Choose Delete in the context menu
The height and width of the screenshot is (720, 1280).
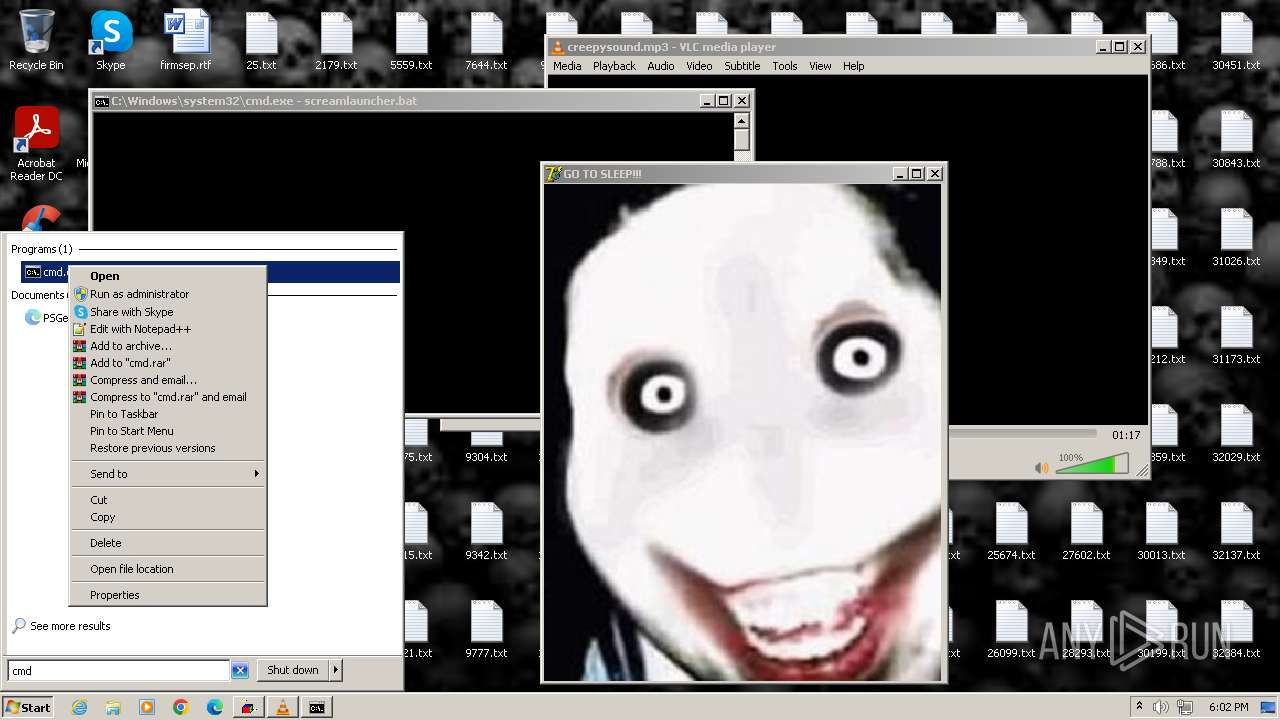(x=167, y=543)
